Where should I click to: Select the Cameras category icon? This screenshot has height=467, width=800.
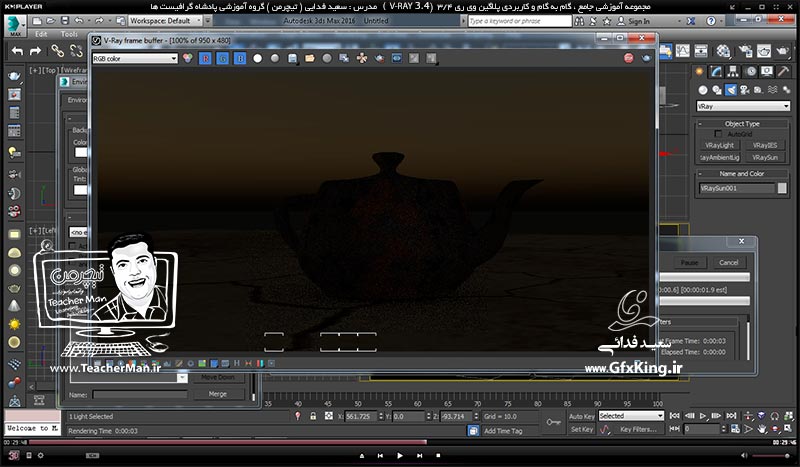[744, 90]
